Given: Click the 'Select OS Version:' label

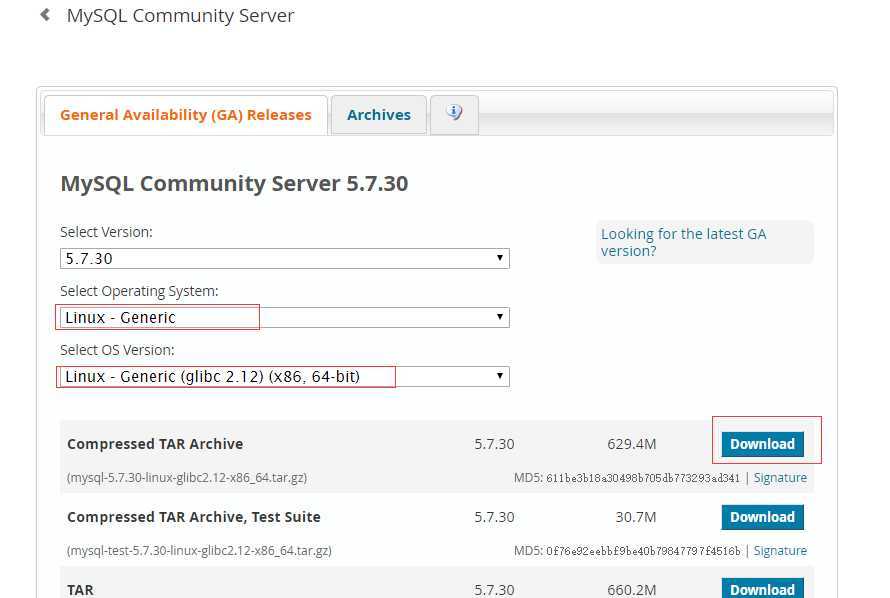Looking at the screenshot, I should coord(117,350).
